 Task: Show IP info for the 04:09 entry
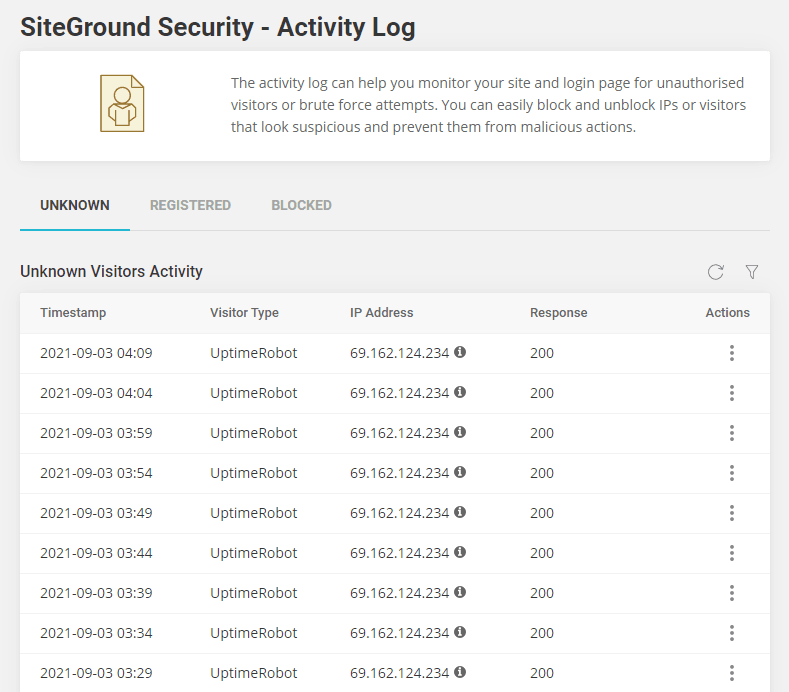(x=460, y=352)
